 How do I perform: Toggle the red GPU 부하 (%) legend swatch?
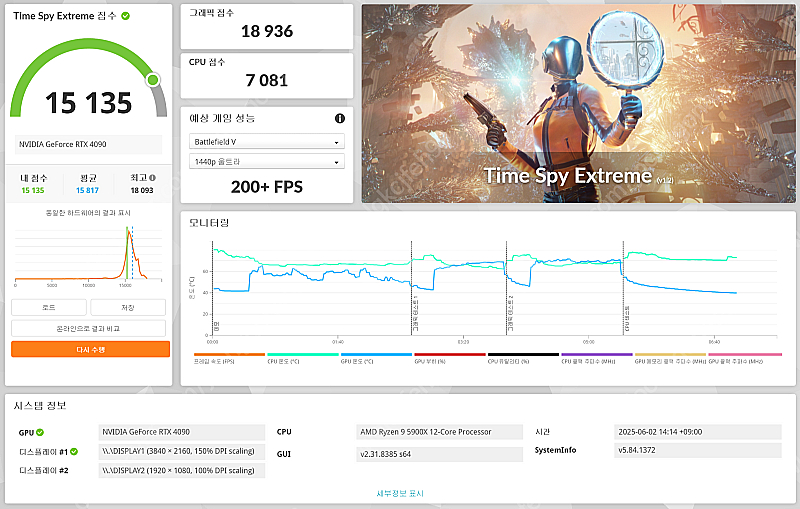450,354
